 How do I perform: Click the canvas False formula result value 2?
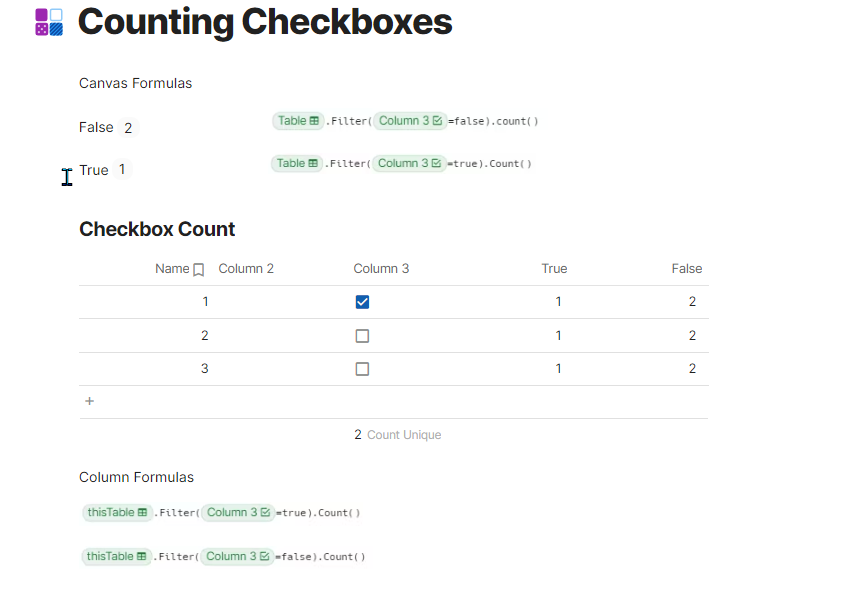[x=128, y=128]
